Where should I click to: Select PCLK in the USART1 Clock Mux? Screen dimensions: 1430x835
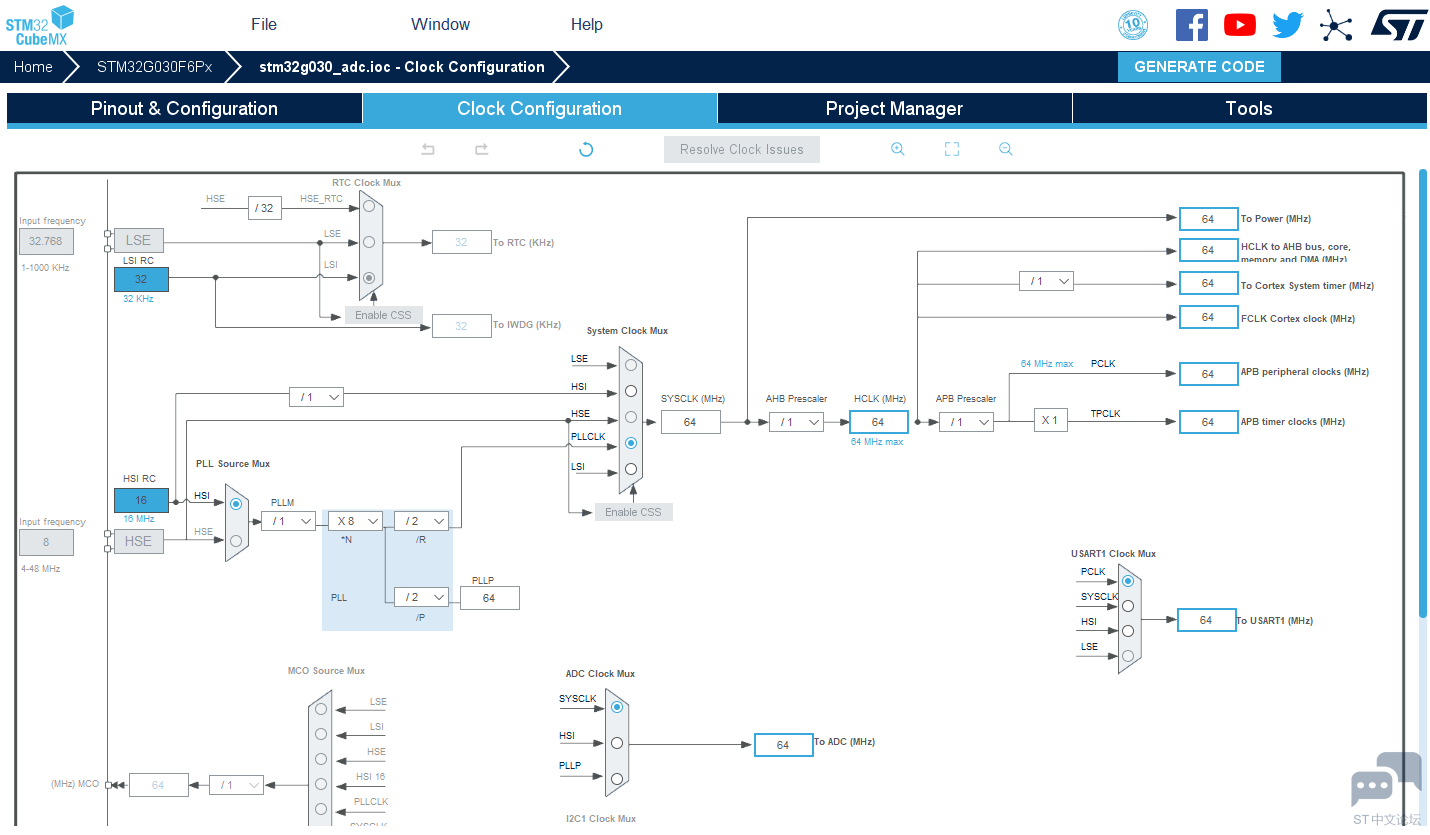[x=1128, y=580]
